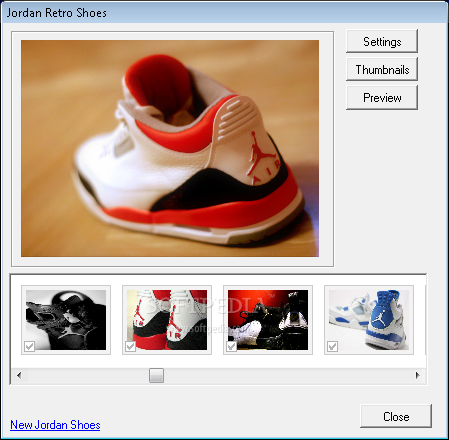This screenshot has width=449, height=440.
Task: Toggle checkbox on red background shoes thumbnail
Action: tap(232, 346)
